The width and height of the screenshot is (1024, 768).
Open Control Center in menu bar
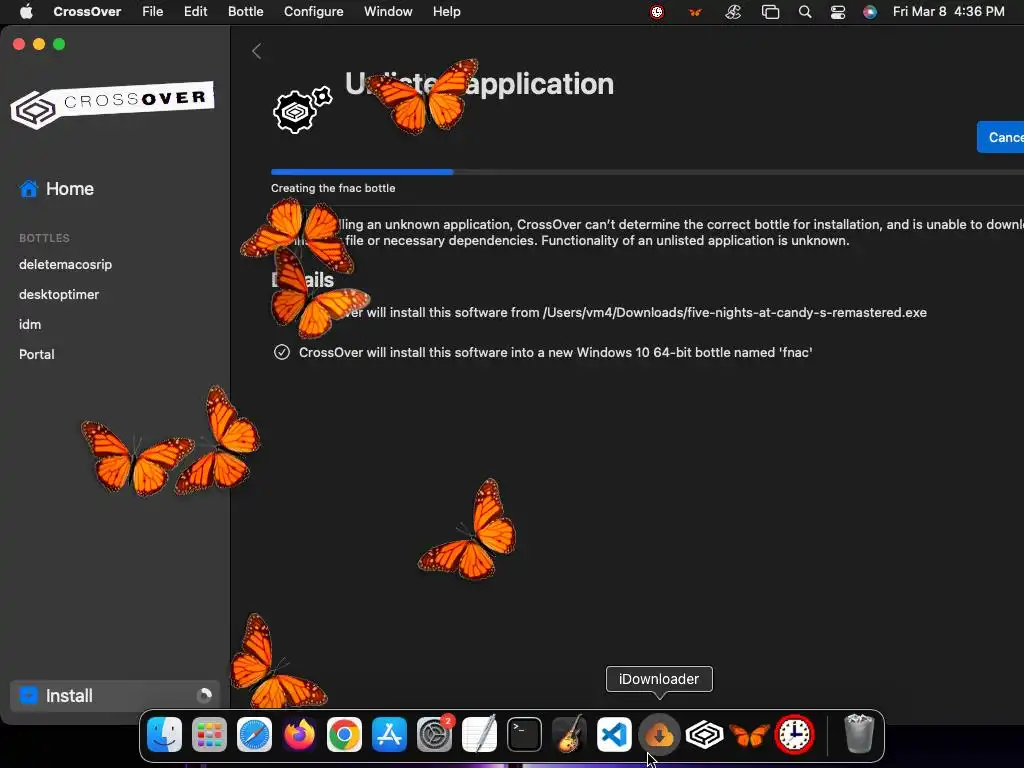838,12
